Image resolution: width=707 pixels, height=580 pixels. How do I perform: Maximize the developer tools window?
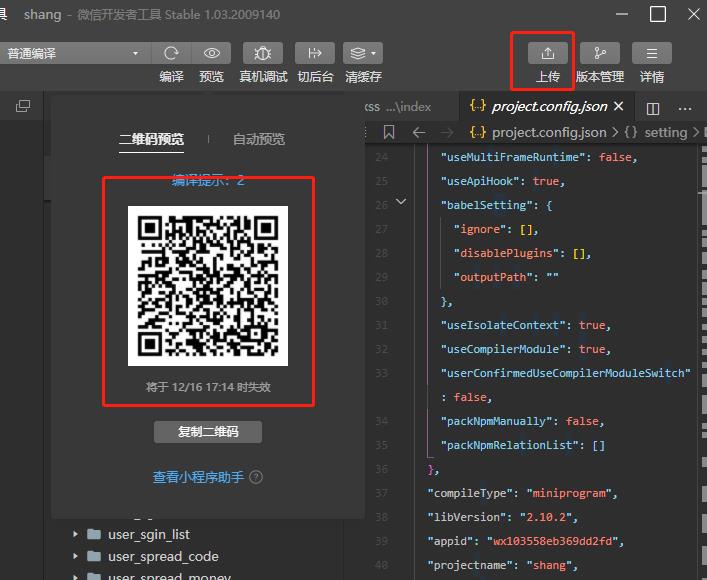point(657,14)
